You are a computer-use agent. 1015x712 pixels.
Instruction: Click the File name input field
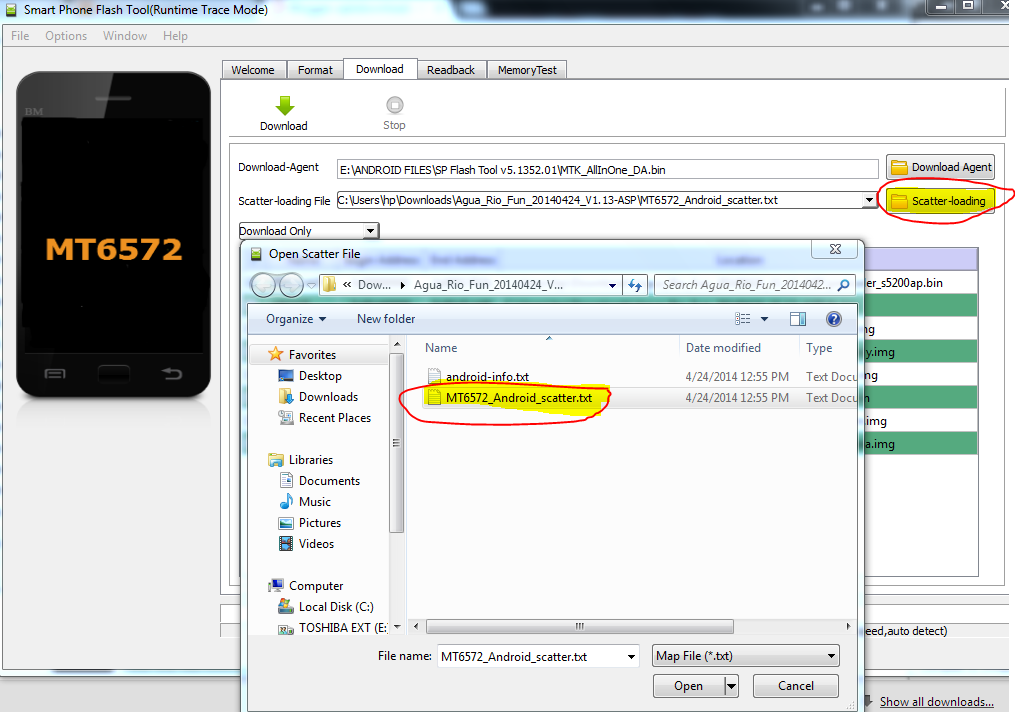530,656
